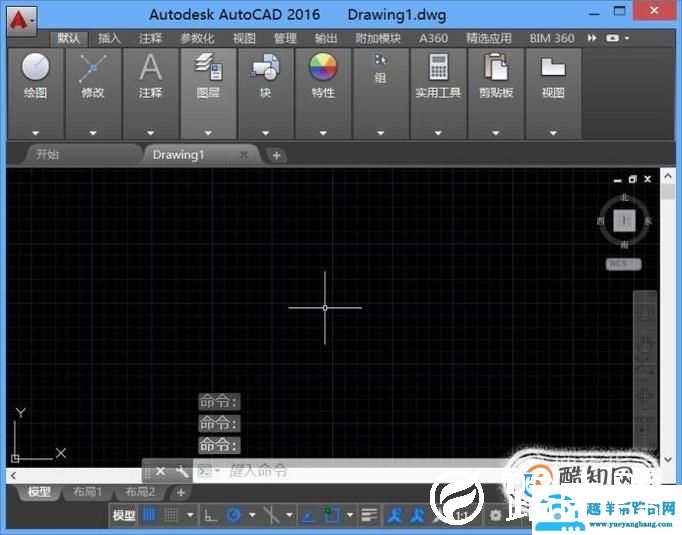Create new drawing with the plus tab
The height and width of the screenshot is (535, 682).
(276, 156)
